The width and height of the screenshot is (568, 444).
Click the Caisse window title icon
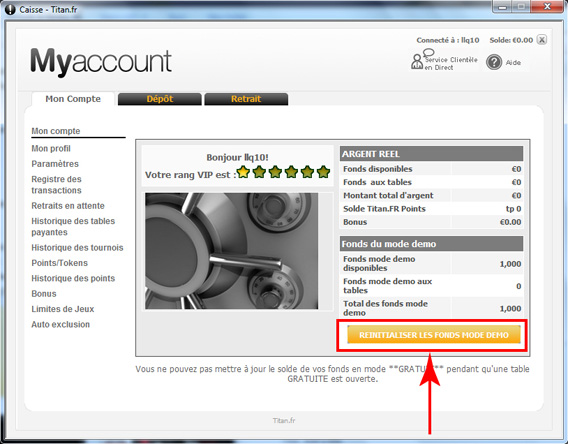pyautogui.click(x=10, y=9)
